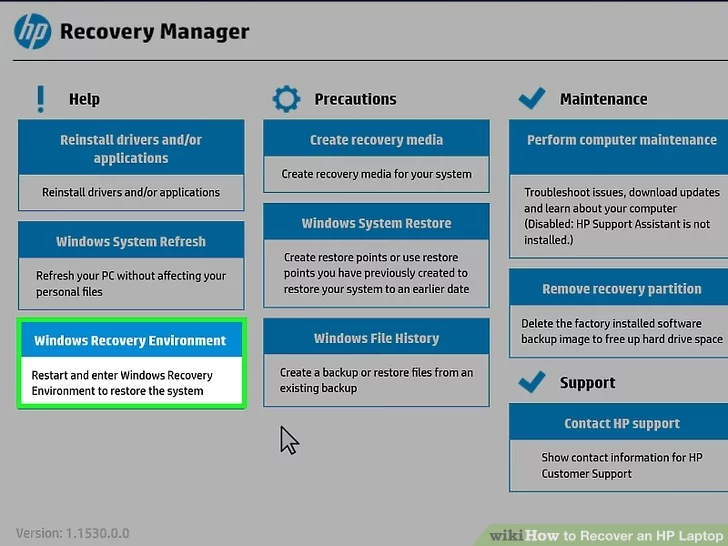Open the Windows System Restore tile
Viewport: 728px width, 546px height.
point(376,255)
